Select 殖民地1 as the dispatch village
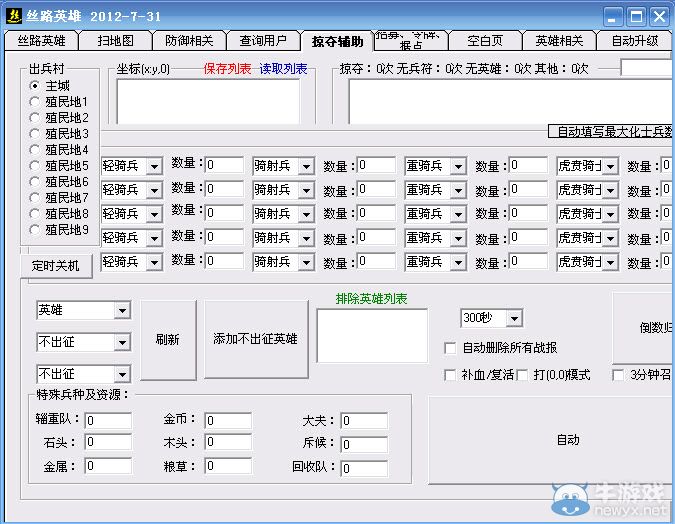The height and width of the screenshot is (524, 675). pos(34,102)
